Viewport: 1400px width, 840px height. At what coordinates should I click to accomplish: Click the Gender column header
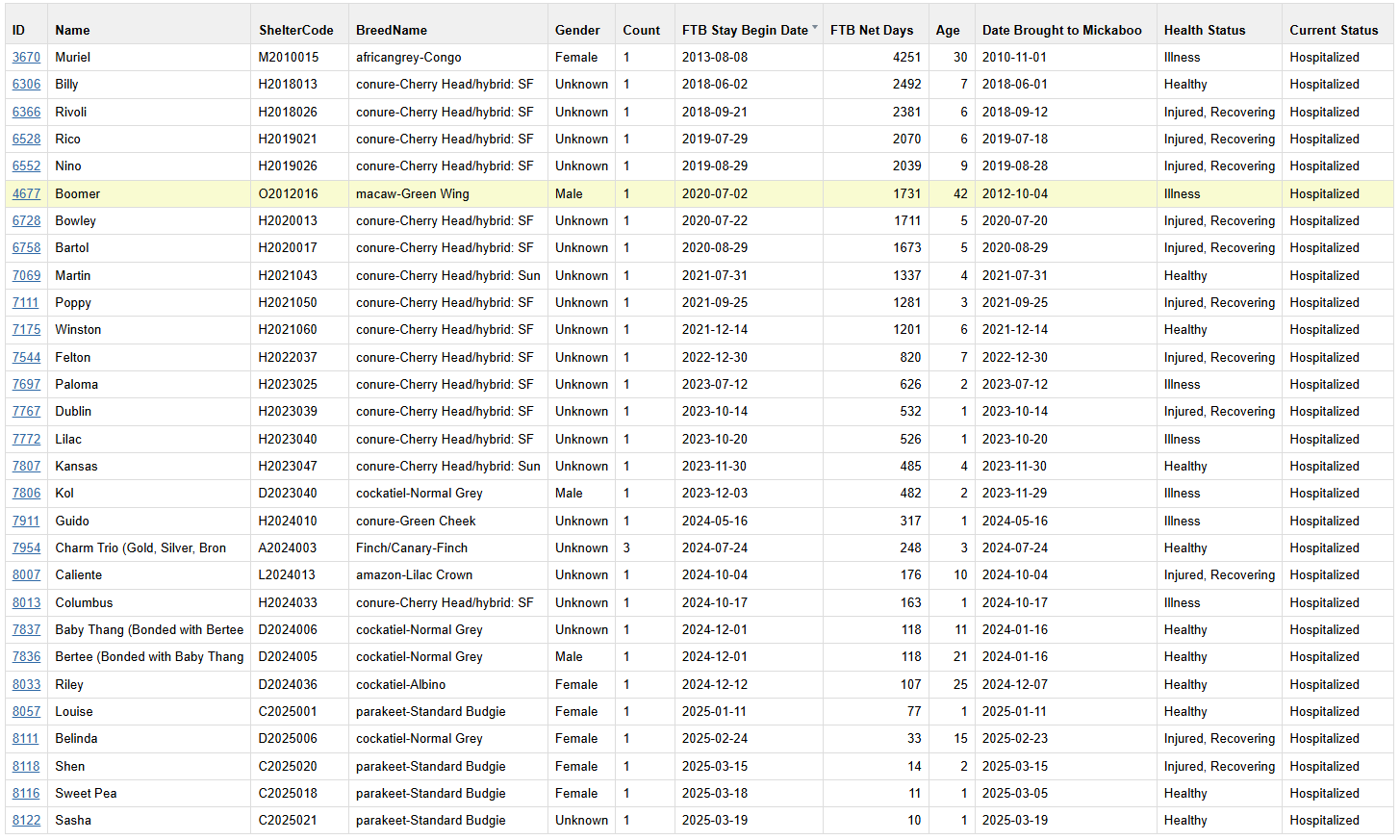577,31
